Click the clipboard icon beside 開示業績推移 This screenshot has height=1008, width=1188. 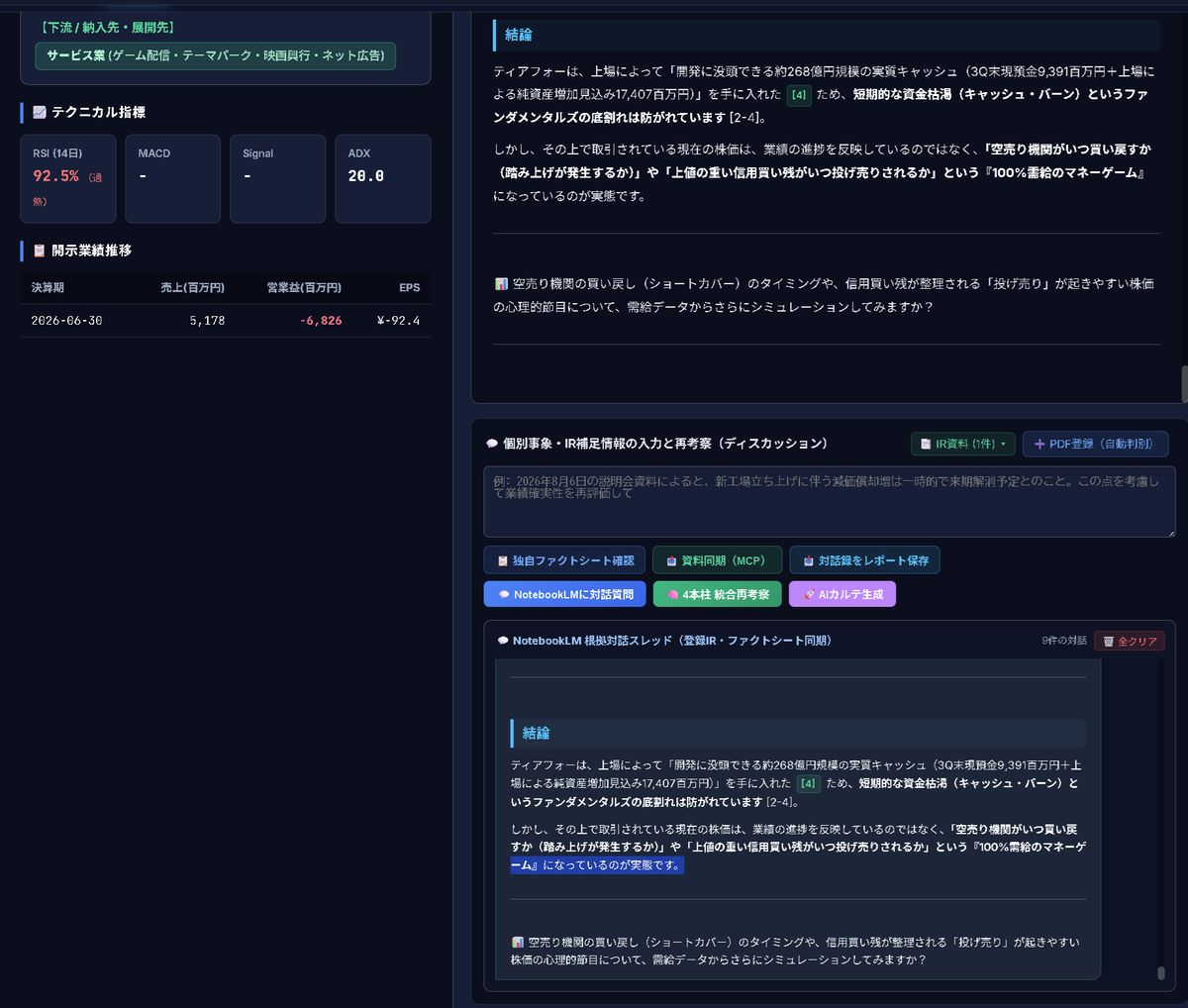[40, 252]
